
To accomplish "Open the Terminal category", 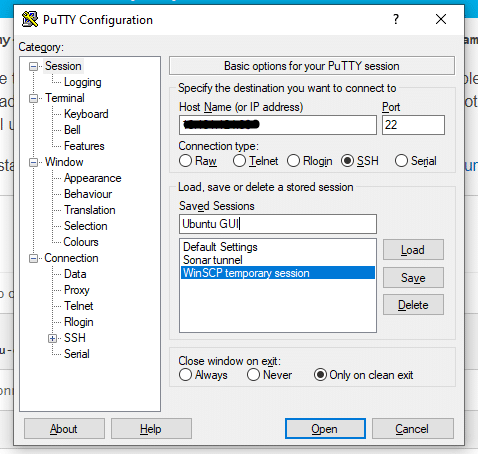I will 65,98.
